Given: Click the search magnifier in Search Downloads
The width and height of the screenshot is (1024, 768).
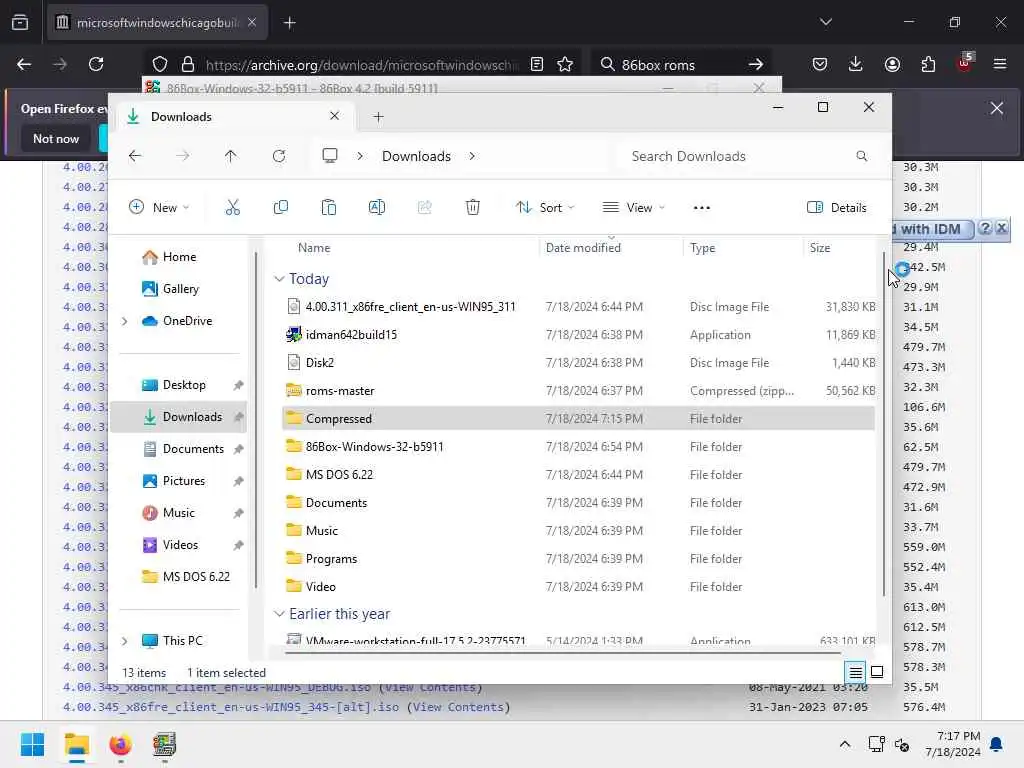Looking at the screenshot, I should (x=861, y=156).
